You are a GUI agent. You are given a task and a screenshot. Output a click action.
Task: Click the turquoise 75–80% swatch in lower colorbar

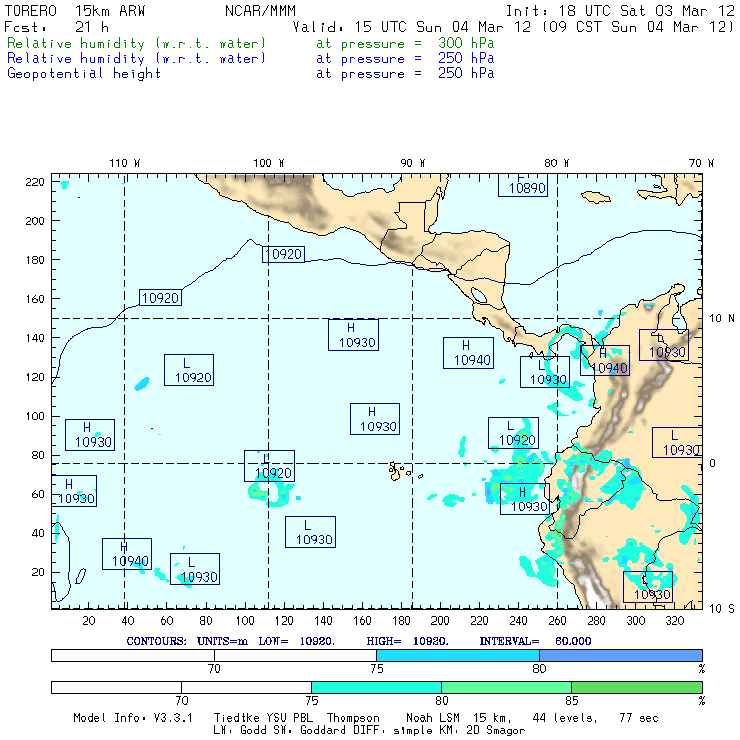click(x=376, y=687)
